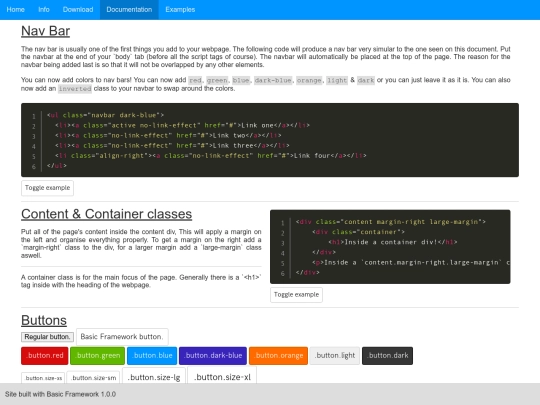
Task: Click footer text 'Site built with Basic Framework 1.0.0'
Action: pyautogui.click(x=60, y=394)
